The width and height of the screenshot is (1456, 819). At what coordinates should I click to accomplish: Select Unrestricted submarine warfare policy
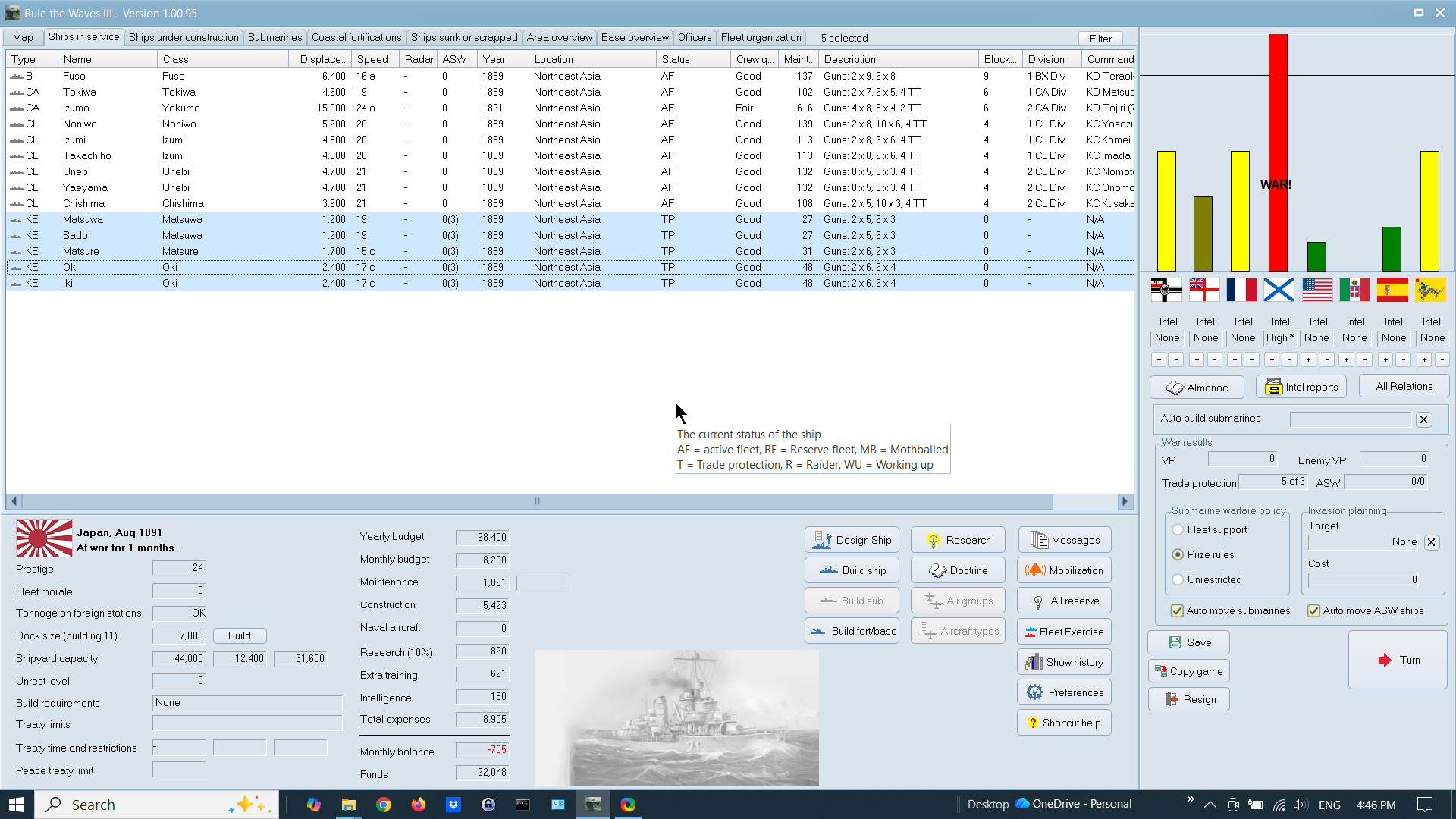[1178, 579]
